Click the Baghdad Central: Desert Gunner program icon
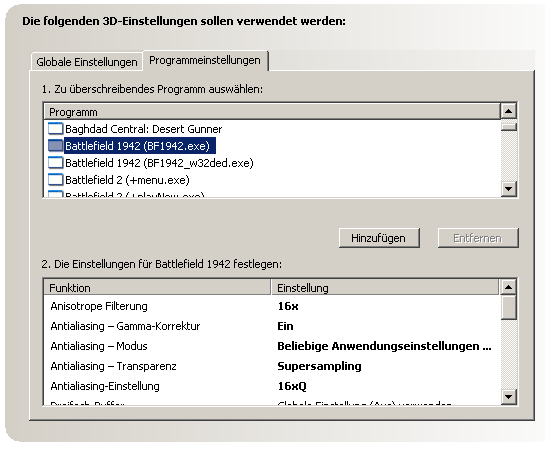Screen dimensions: 545x449 click(x=55, y=129)
